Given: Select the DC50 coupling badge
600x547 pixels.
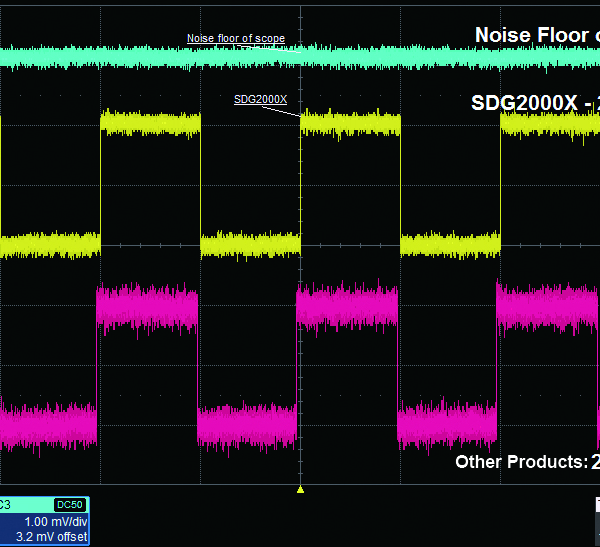Looking at the screenshot, I should point(70,505).
